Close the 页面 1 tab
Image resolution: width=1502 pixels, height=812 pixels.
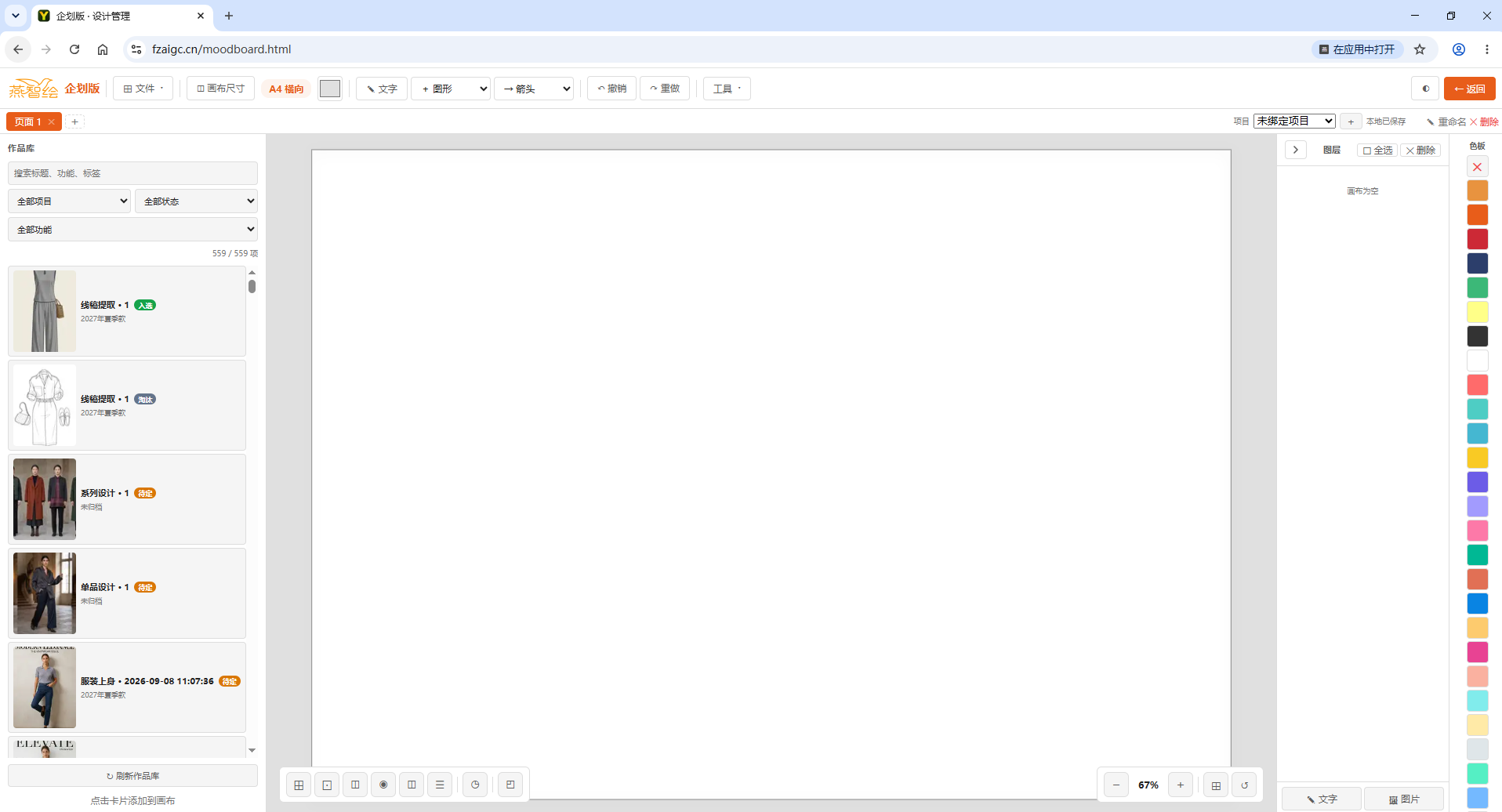51,121
